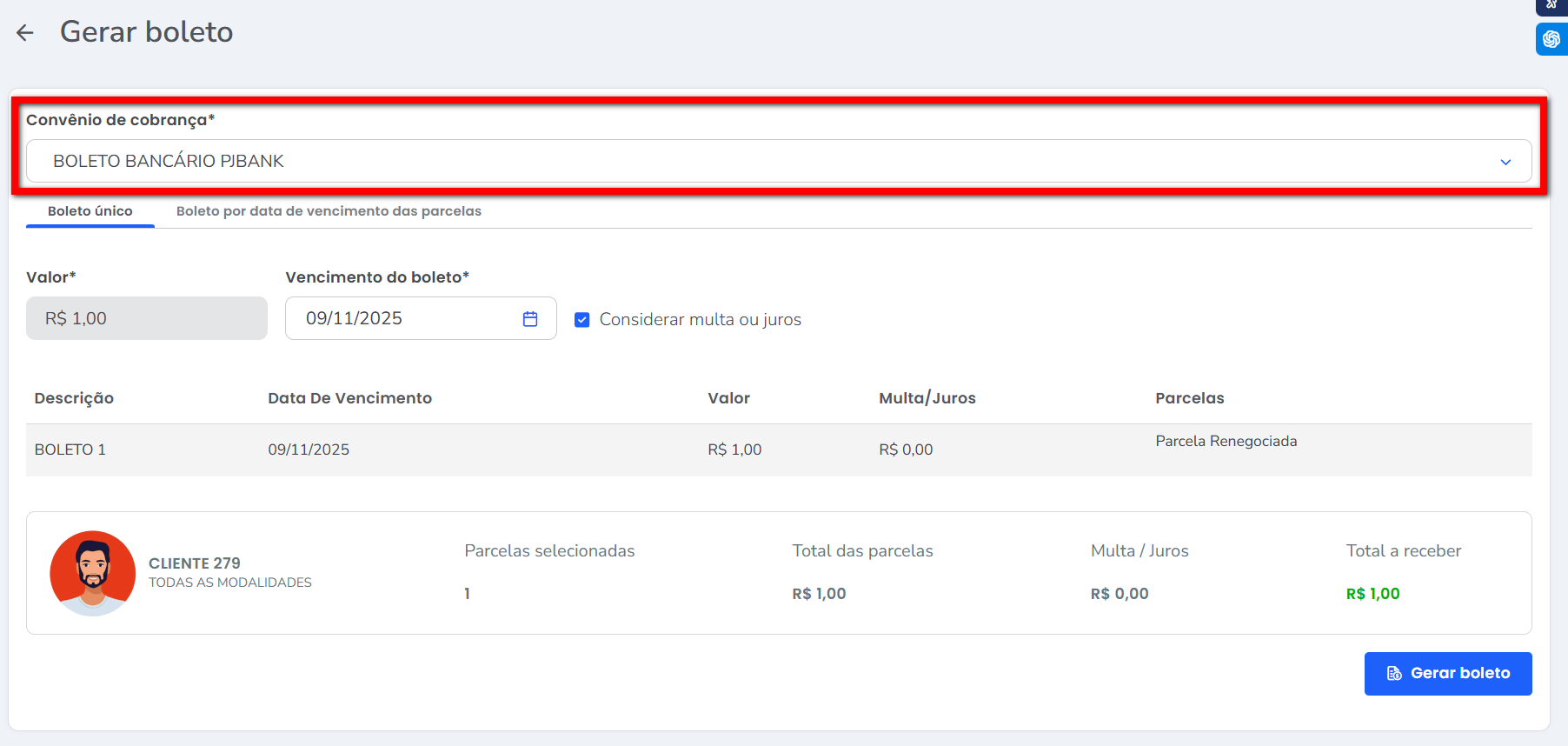Click the CLIENTE 279 name
The height and width of the screenshot is (746, 1568).
click(195, 563)
